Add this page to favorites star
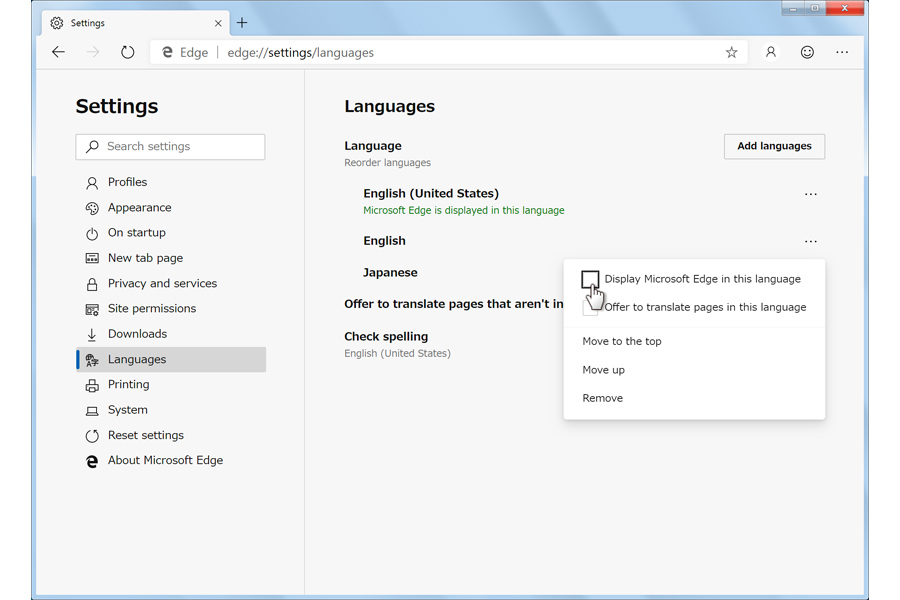The width and height of the screenshot is (900, 600). (x=731, y=53)
